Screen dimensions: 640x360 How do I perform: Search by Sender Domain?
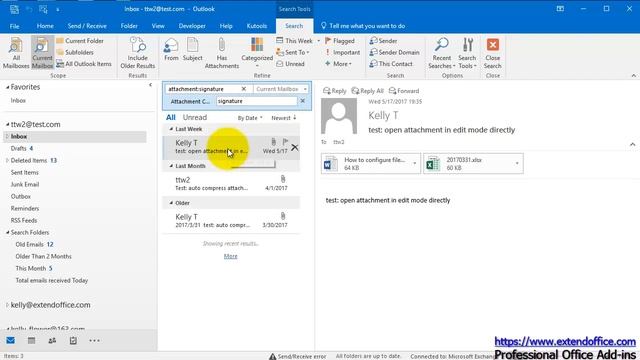394,52
